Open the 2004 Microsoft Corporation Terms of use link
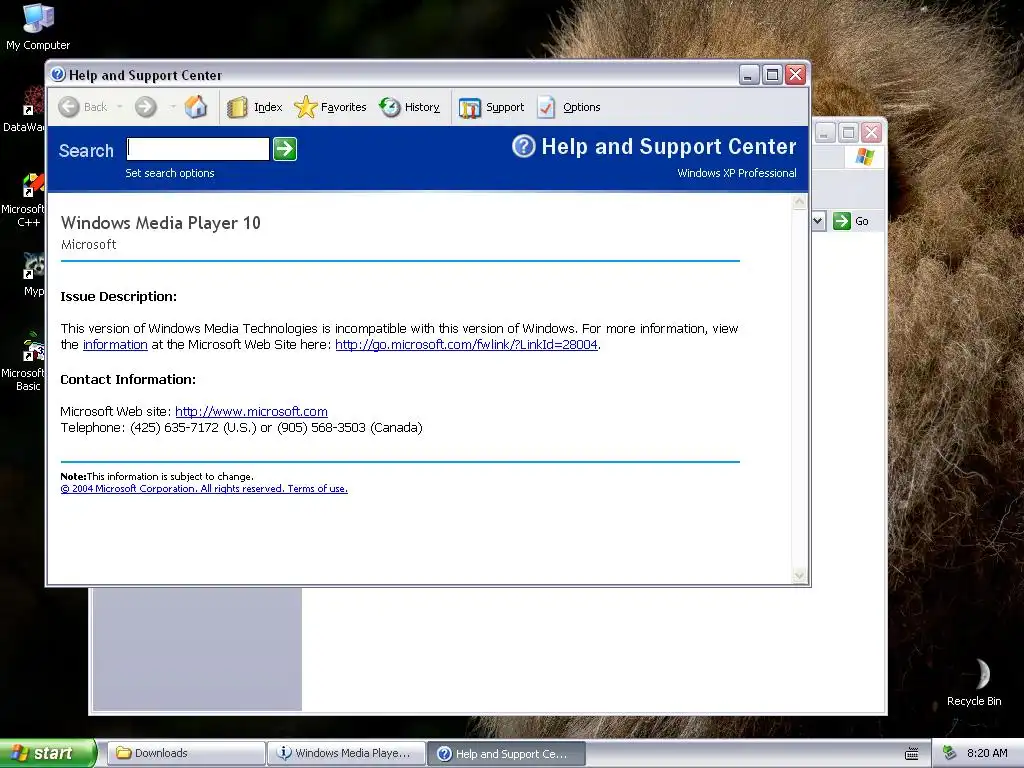Screen dimensions: 1024x768 pyautogui.click(x=204, y=488)
